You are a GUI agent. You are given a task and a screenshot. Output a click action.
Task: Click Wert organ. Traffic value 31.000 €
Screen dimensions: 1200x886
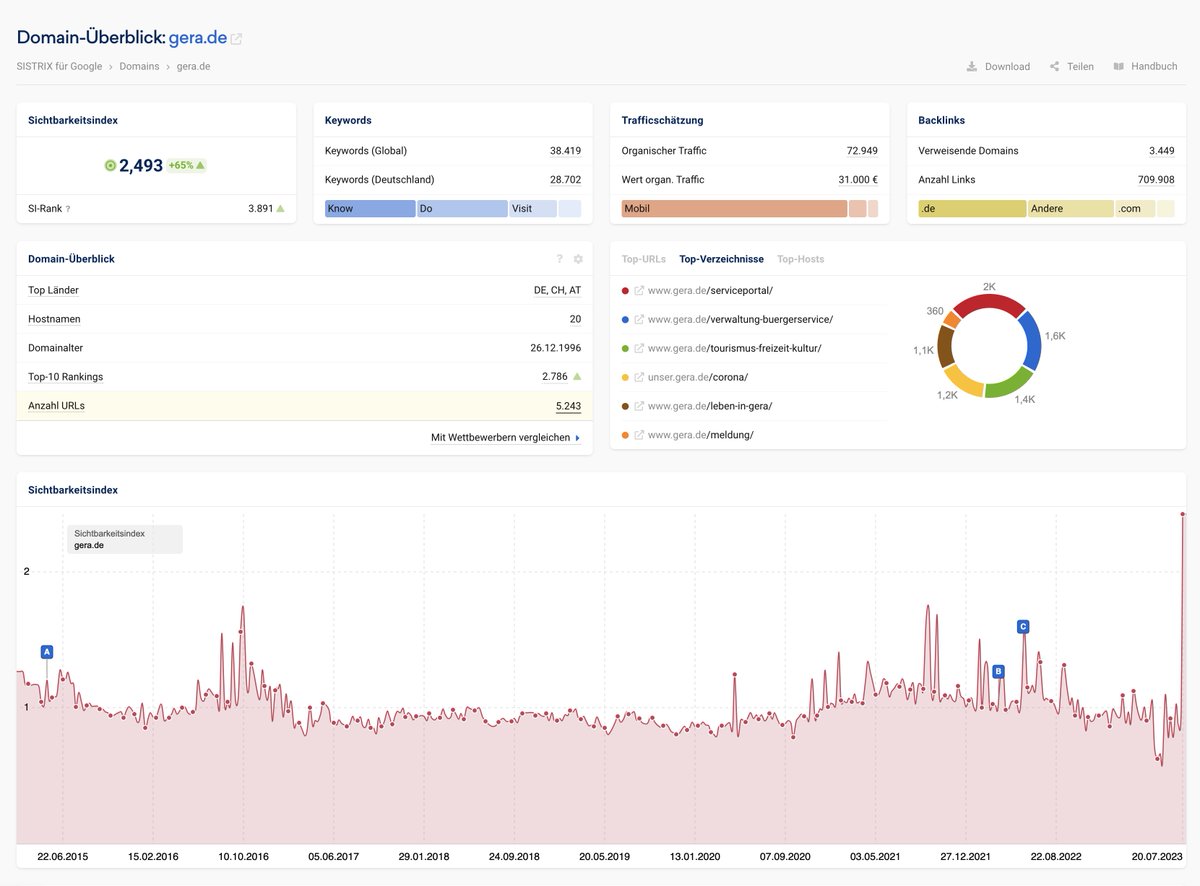click(x=858, y=180)
